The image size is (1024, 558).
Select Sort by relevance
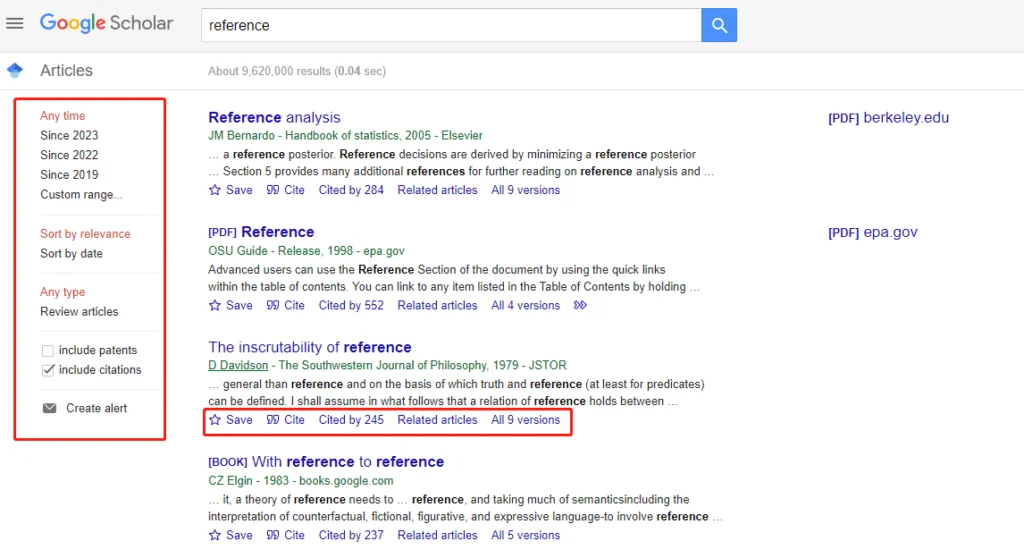(x=85, y=234)
